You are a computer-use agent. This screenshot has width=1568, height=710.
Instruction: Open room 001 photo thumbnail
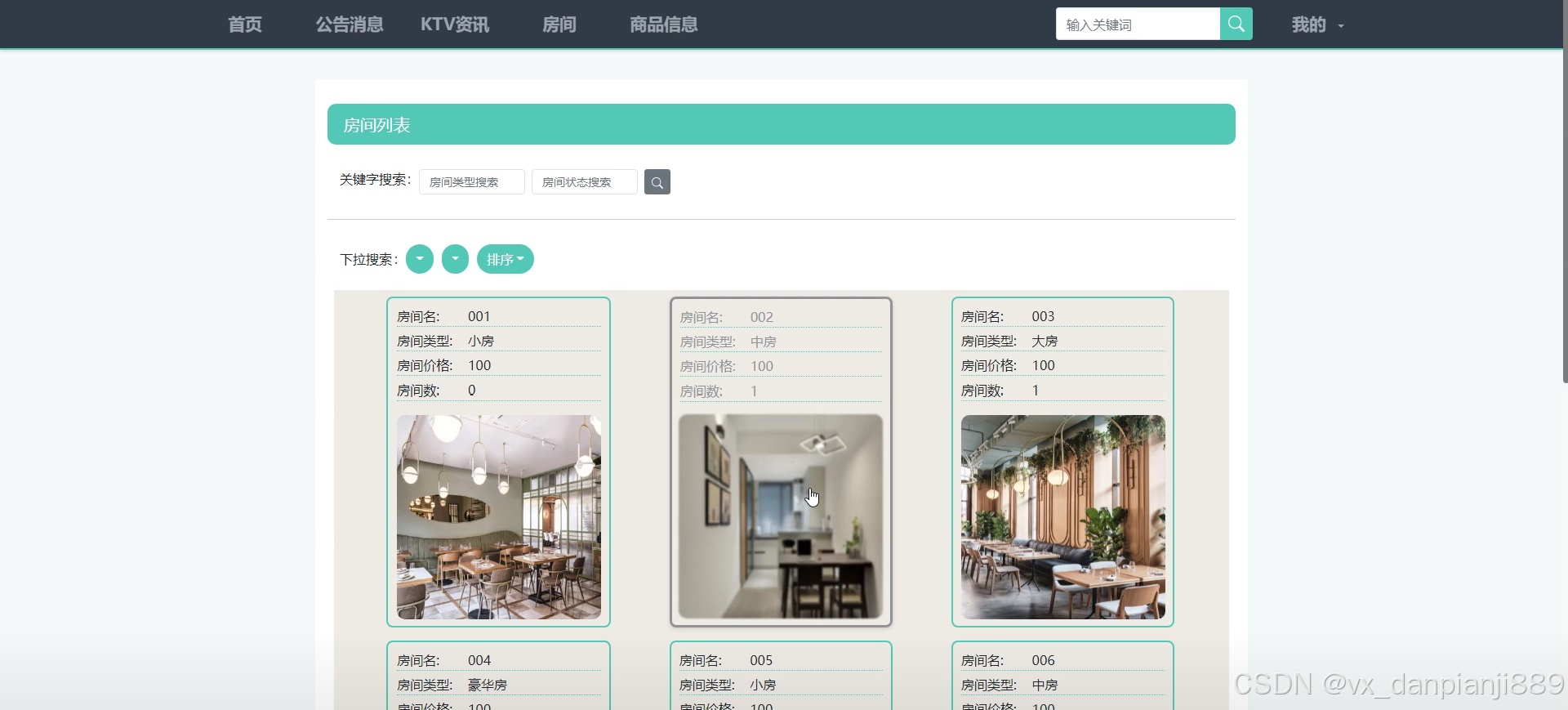pyautogui.click(x=499, y=517)
